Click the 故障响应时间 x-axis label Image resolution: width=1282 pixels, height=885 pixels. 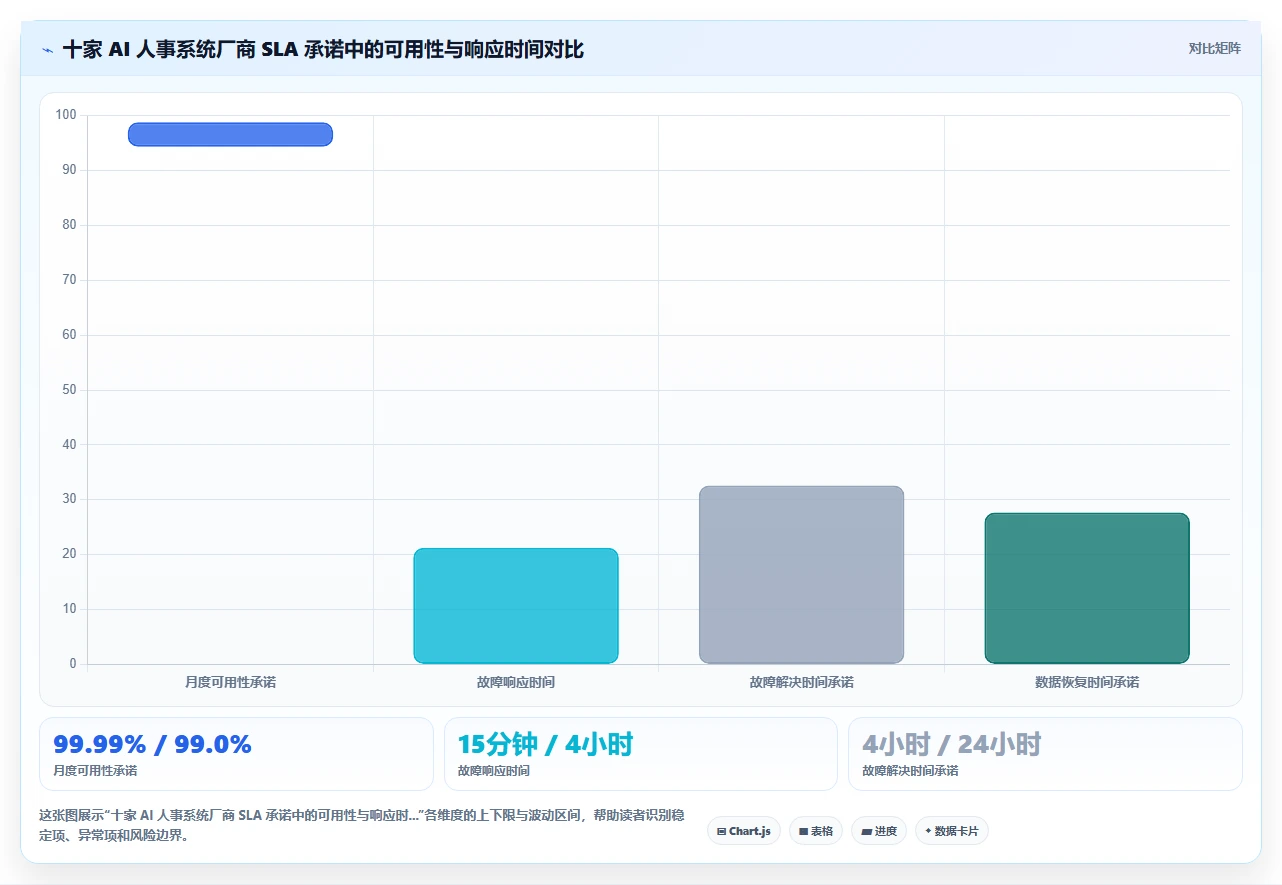516,682
